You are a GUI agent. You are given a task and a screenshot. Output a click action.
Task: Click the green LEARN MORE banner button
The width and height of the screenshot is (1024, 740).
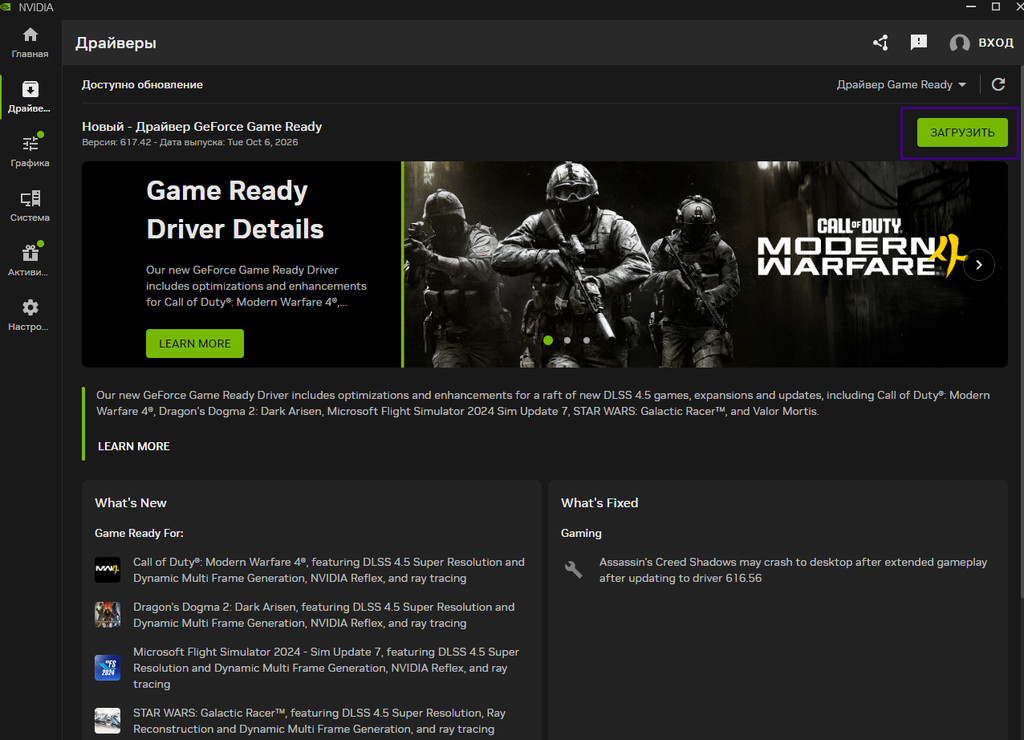click(x=195, y=344)
